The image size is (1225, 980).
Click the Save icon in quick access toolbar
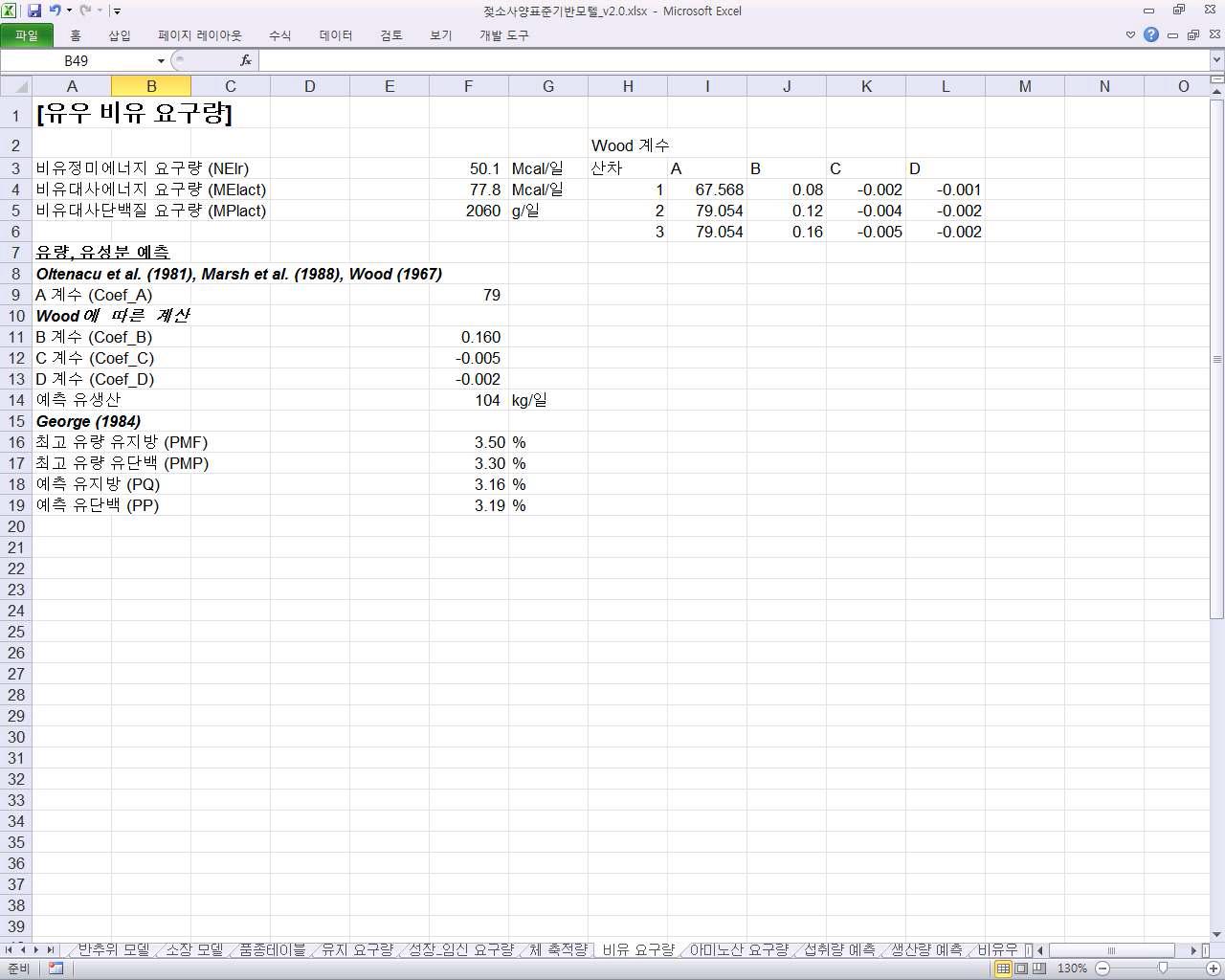coord(34,11)
